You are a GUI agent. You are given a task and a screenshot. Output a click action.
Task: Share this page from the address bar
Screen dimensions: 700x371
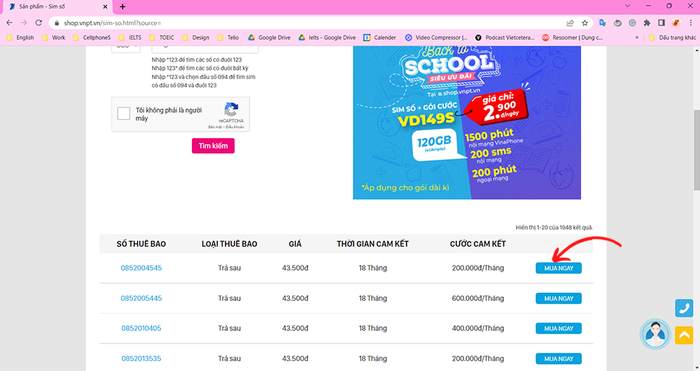click(570, 23)
